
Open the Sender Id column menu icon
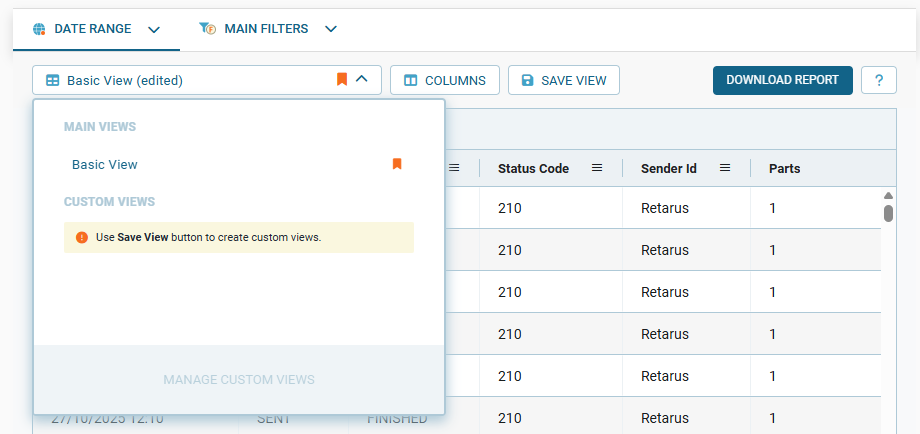(x=726, y=168)
